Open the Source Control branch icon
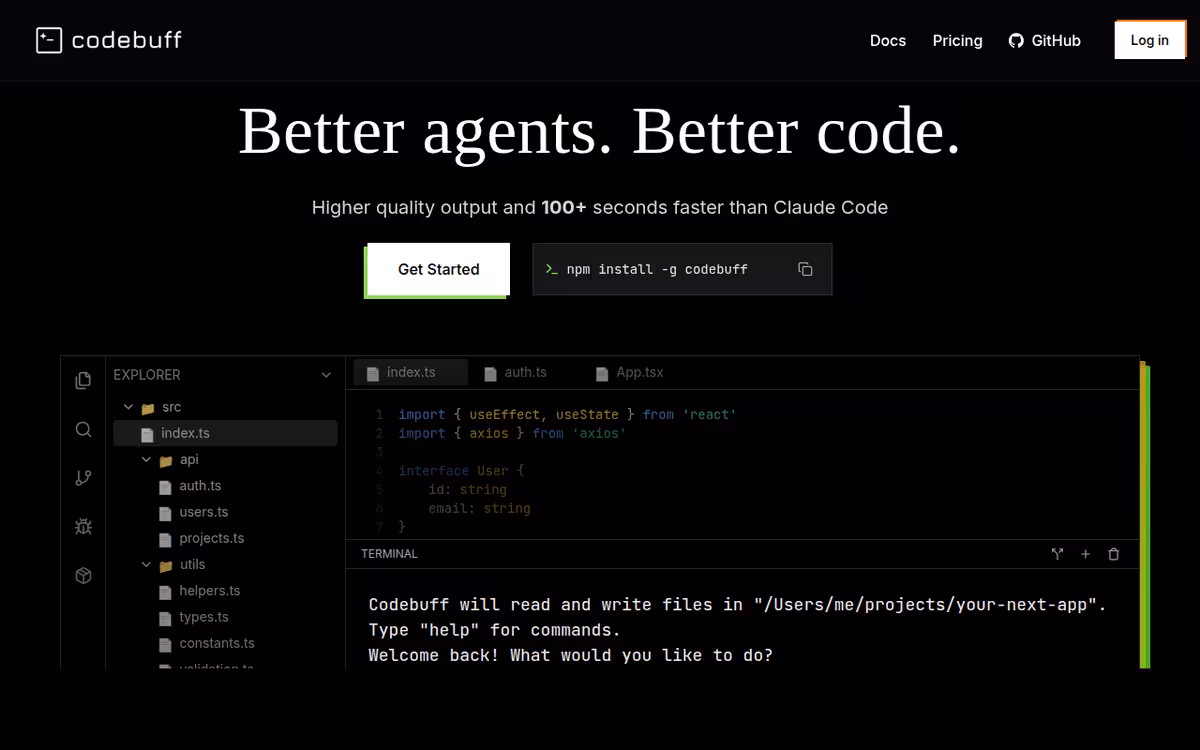 pyautogui.click(x=83, y=478)
